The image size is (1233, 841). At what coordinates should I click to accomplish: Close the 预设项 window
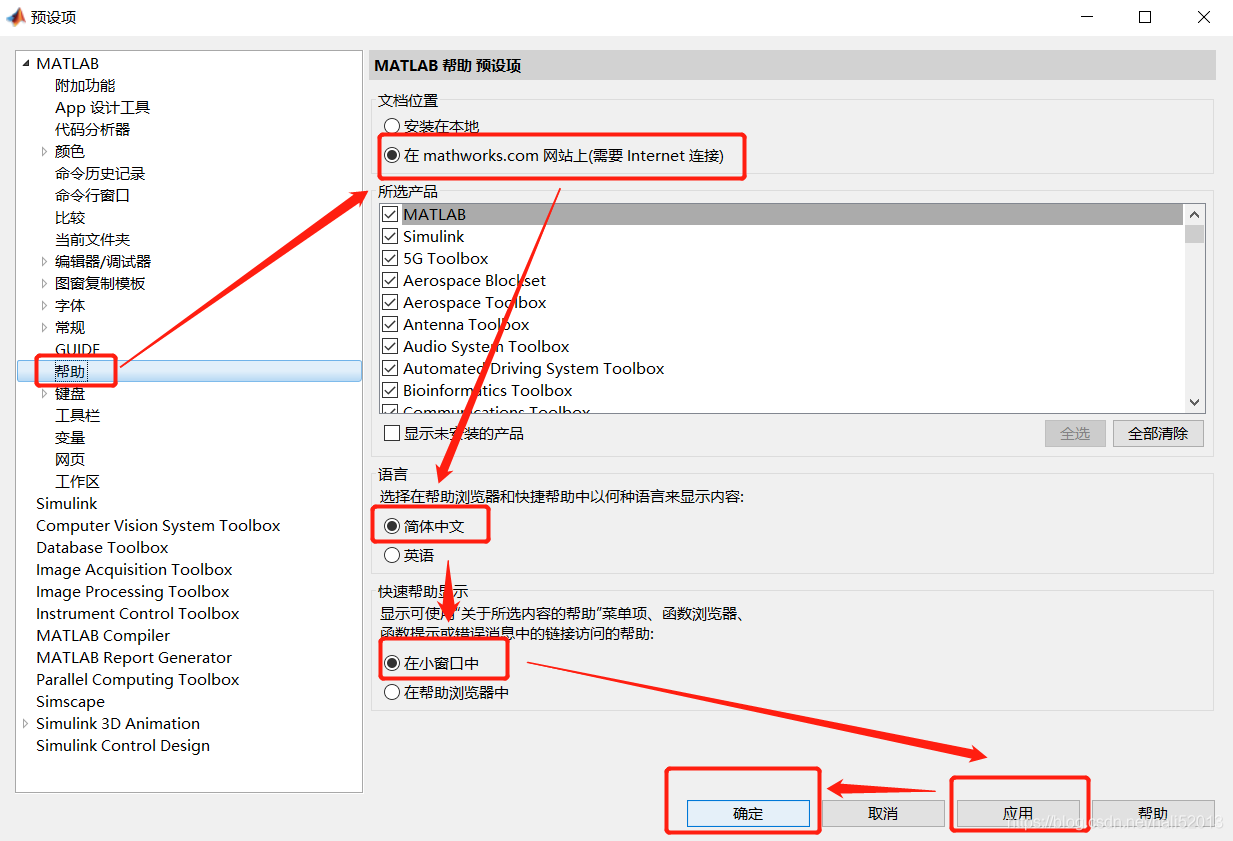1204,17
